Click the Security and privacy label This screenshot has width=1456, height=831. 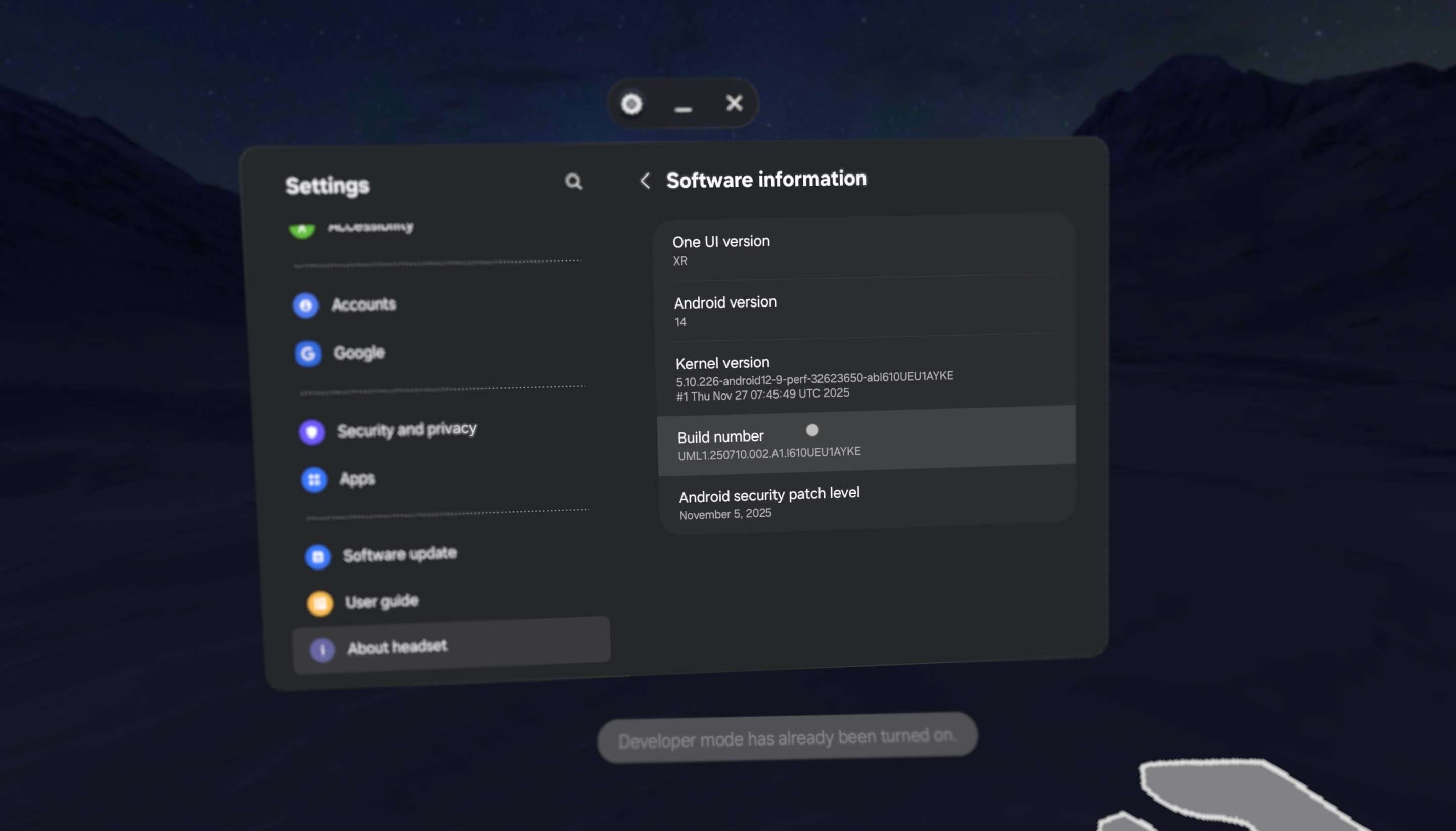click(406, 430)
